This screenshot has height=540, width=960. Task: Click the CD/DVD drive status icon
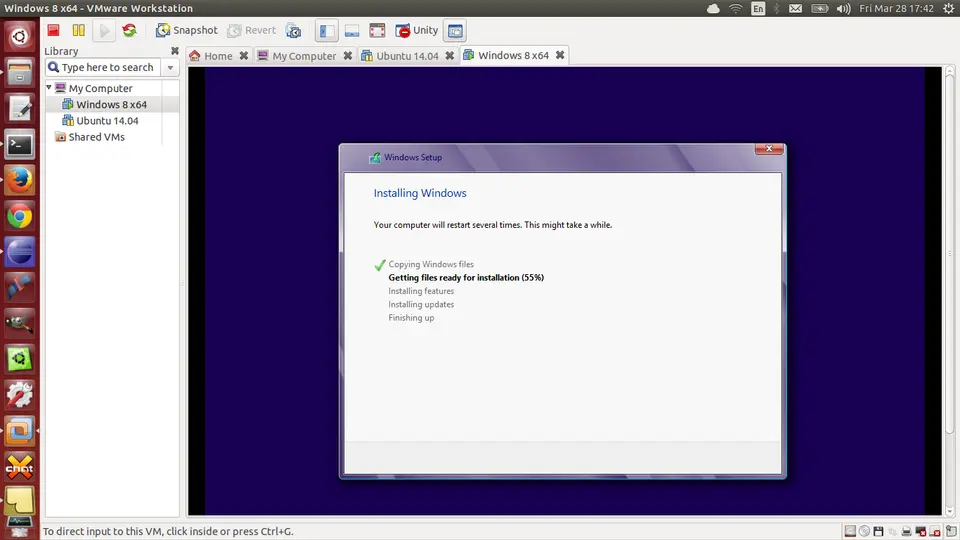(x=864, y=531)
